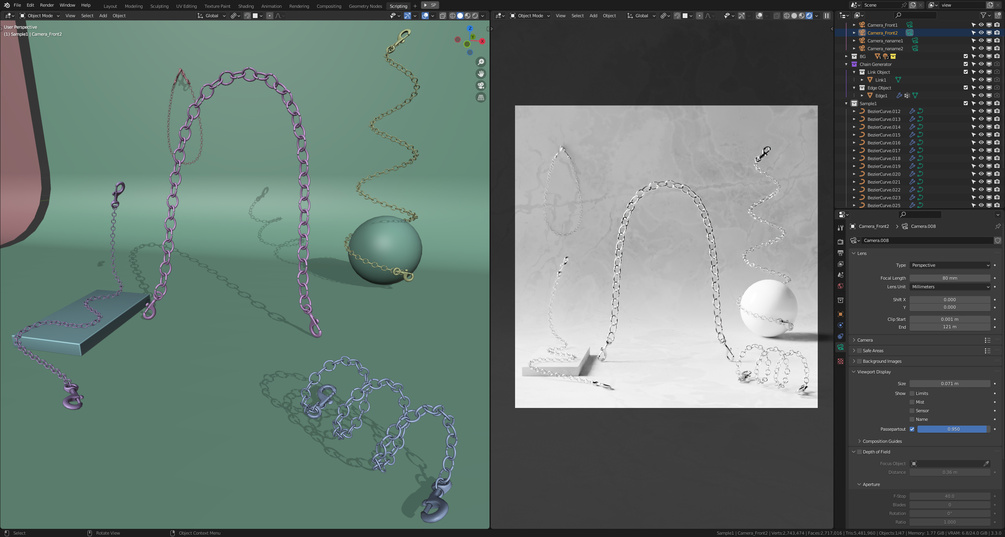Collapse the Chain Generator collection in outliner
This screenshot has height=537, width=1005.
[847, 64]
